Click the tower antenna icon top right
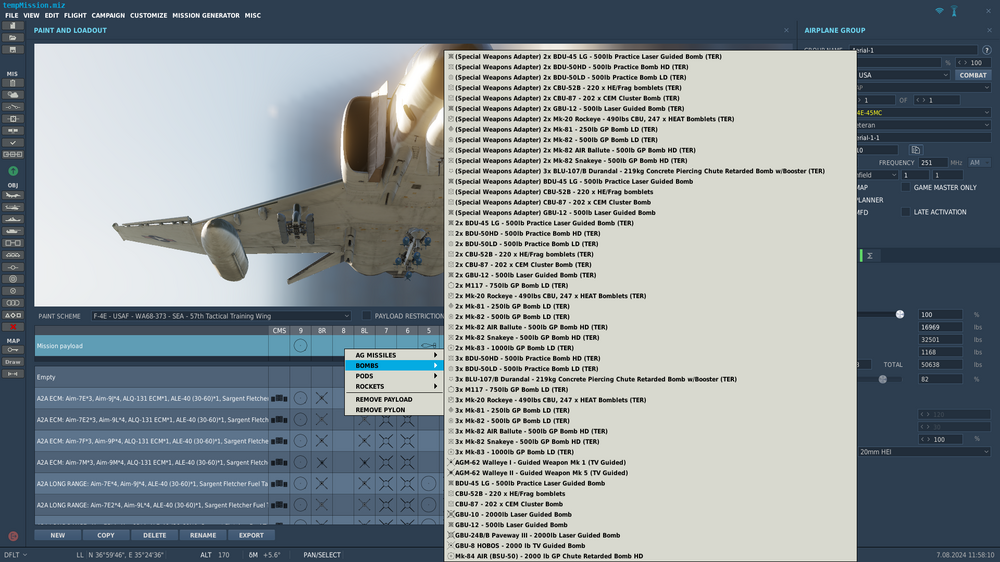1000x562 pixels. tap(954, 11)
